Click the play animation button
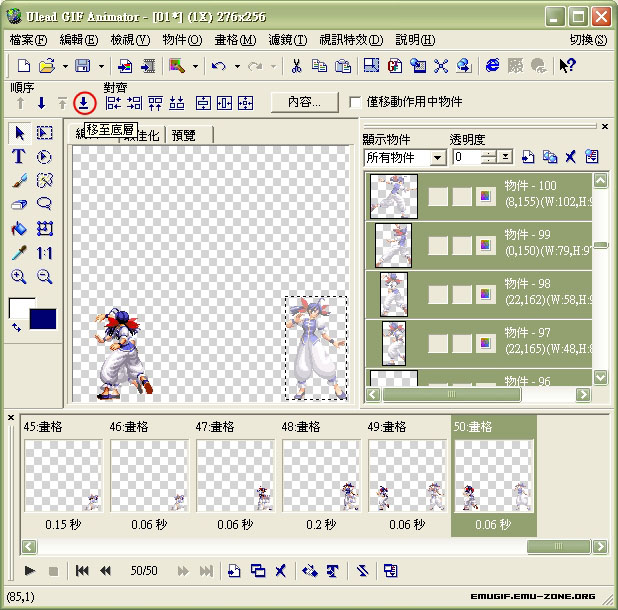The height and width of the screenshot is (610, 618). coord(30,571)
